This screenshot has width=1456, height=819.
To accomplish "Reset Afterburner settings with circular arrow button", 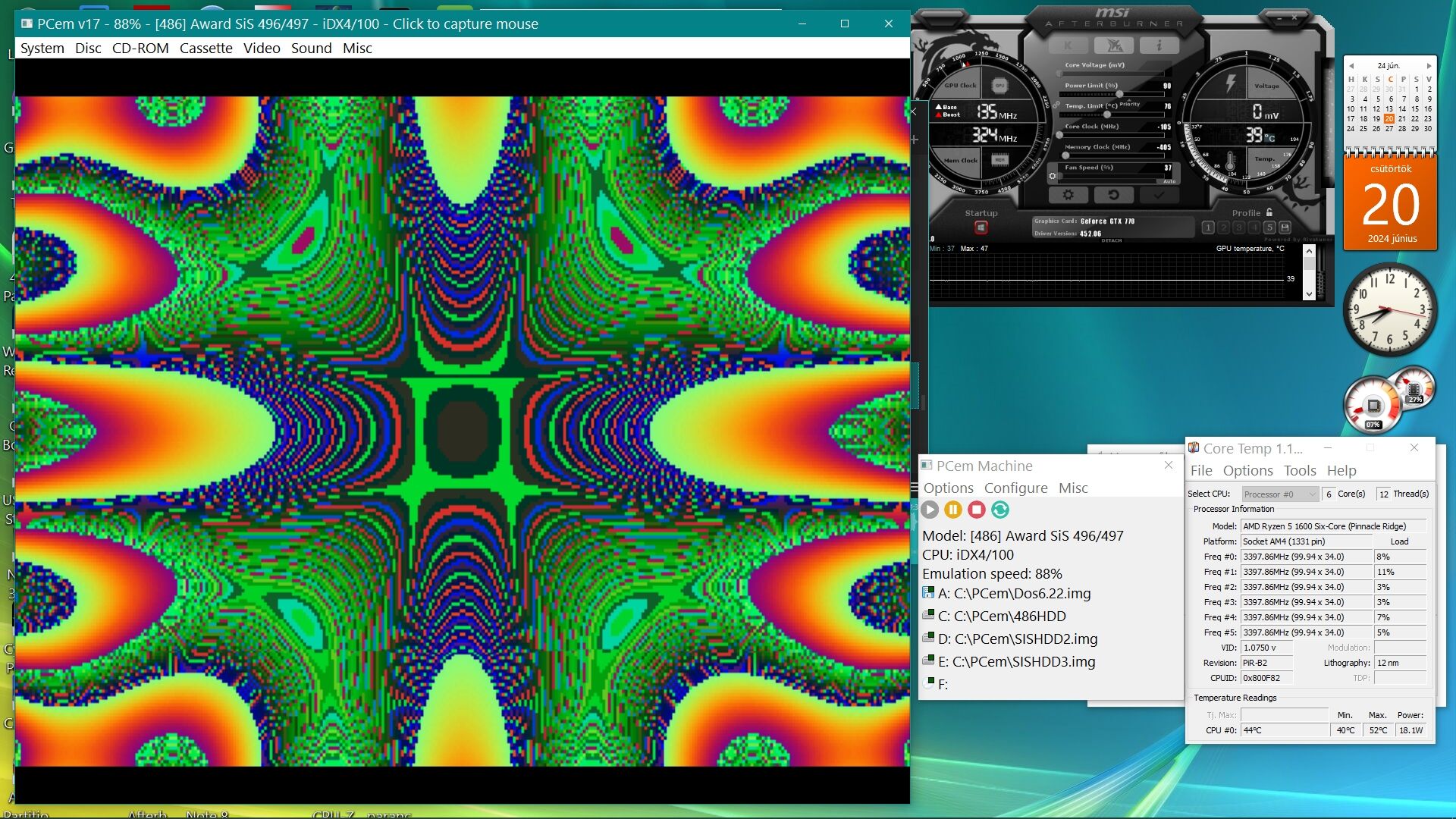I will (x=1113, y=195).
